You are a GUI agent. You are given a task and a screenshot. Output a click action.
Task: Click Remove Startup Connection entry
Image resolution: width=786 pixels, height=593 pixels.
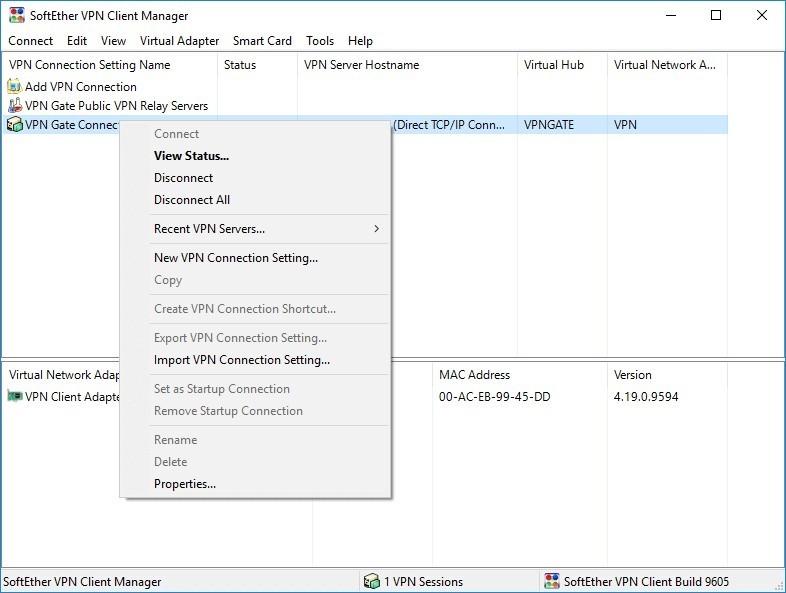pyautogui.click(x=255, y=411)
